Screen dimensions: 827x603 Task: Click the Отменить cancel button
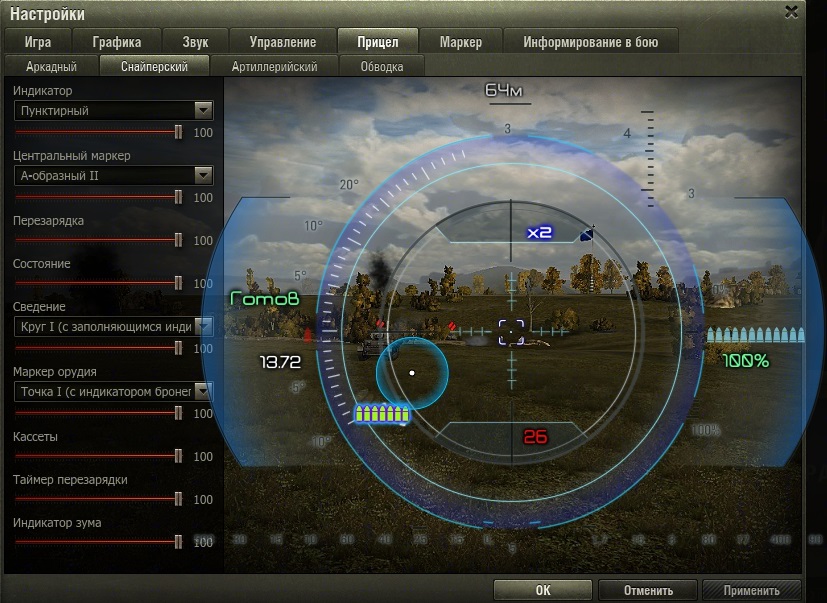(648, 590)
